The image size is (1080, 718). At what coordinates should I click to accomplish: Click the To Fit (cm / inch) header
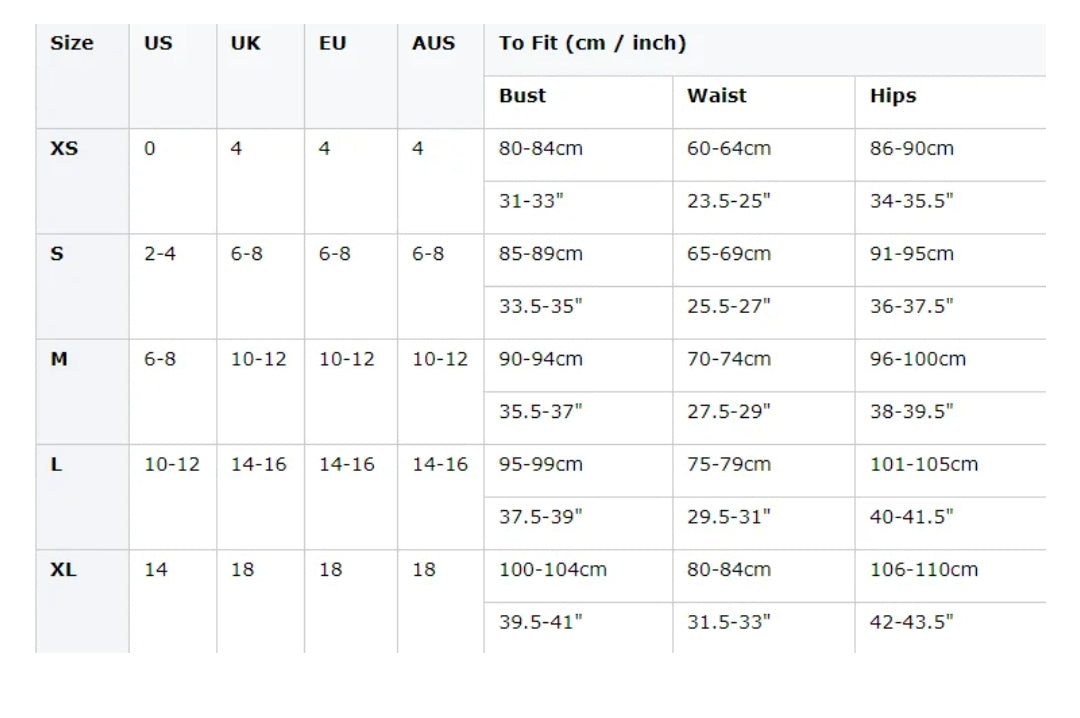(x=593, y=44)
